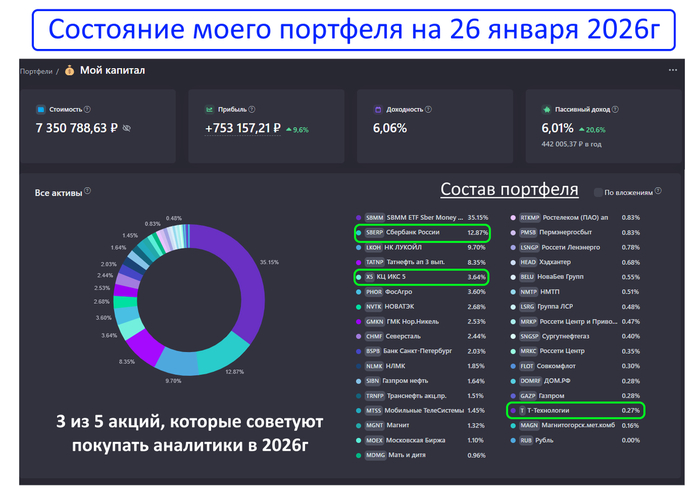Click the SBMM ticker badge in the list
700x499 pixels.
pos(374,217)
